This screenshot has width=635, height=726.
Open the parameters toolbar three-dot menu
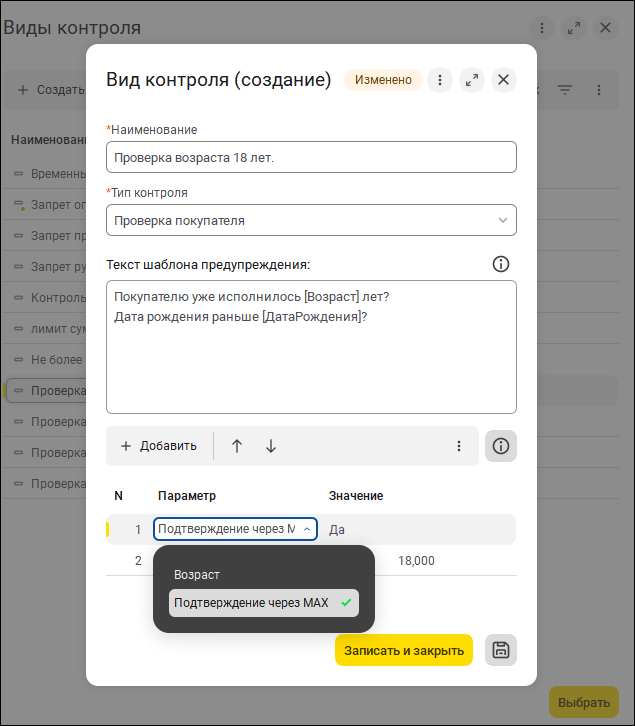click(459, 446)
